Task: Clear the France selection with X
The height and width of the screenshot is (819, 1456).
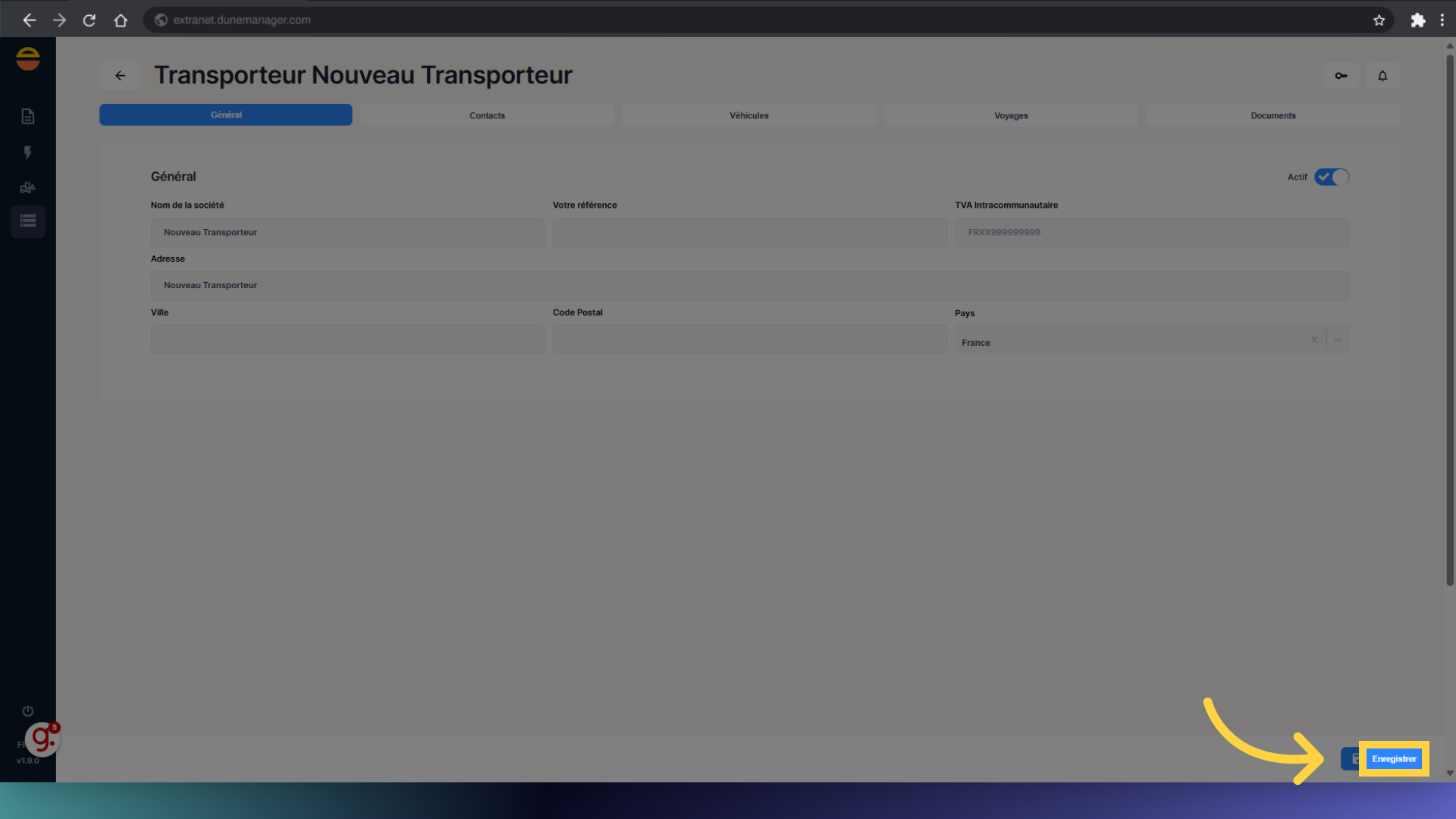Action: click(1314, 340)
